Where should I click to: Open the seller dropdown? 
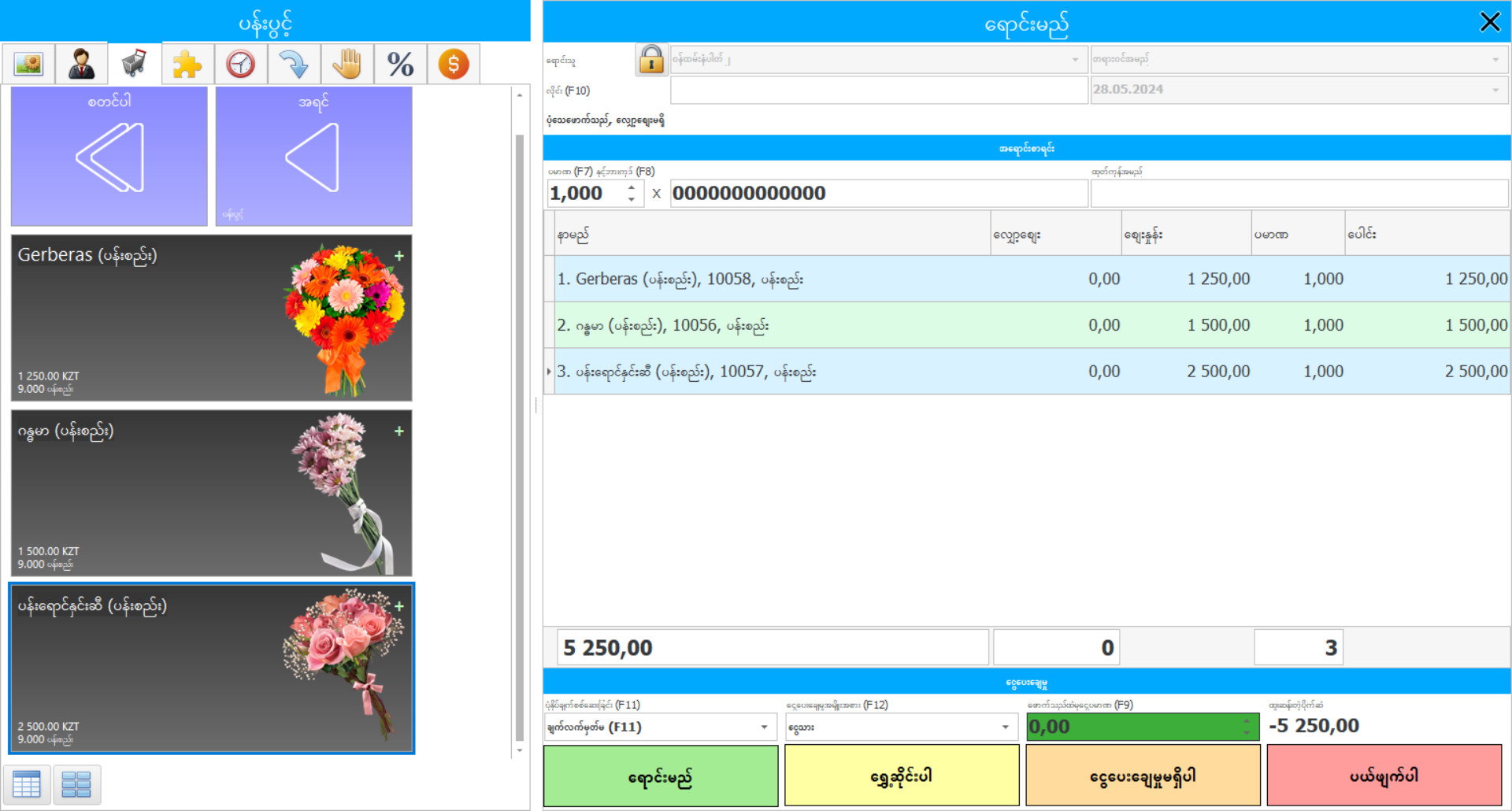tap(1075, 60)
